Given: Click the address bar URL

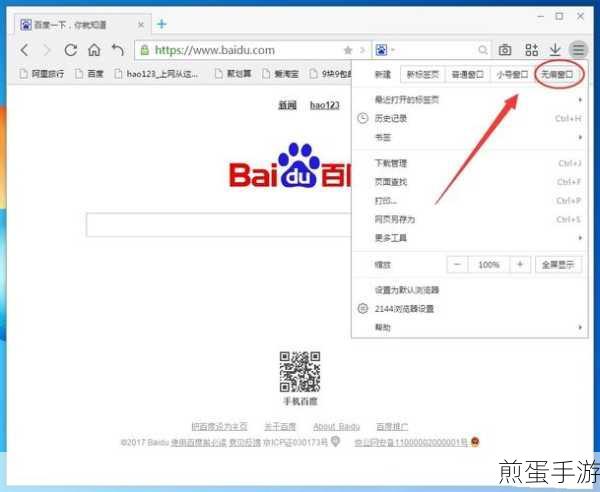Looking at the screenshot, I should pos(215,50).
